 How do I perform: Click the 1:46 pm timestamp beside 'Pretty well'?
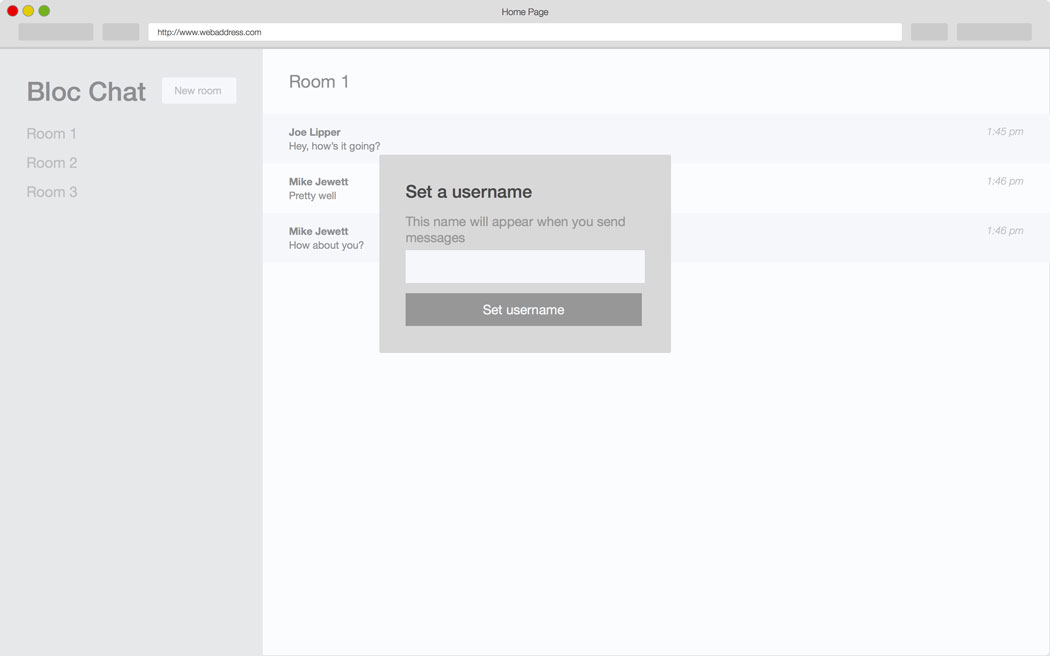click(x=1004, y=181)
